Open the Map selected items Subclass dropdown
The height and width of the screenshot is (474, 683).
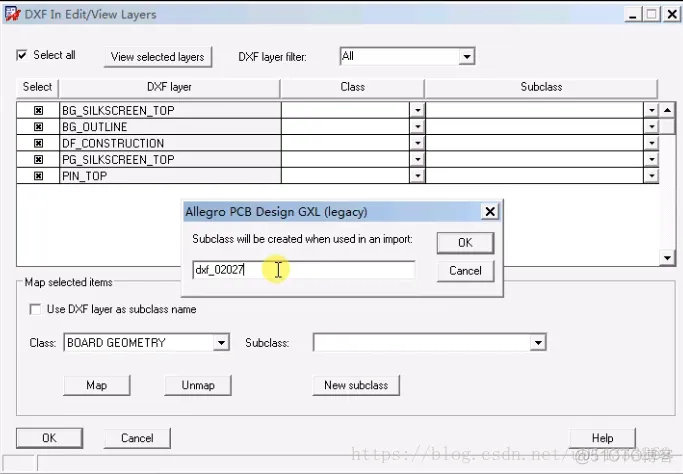point(538,343)
